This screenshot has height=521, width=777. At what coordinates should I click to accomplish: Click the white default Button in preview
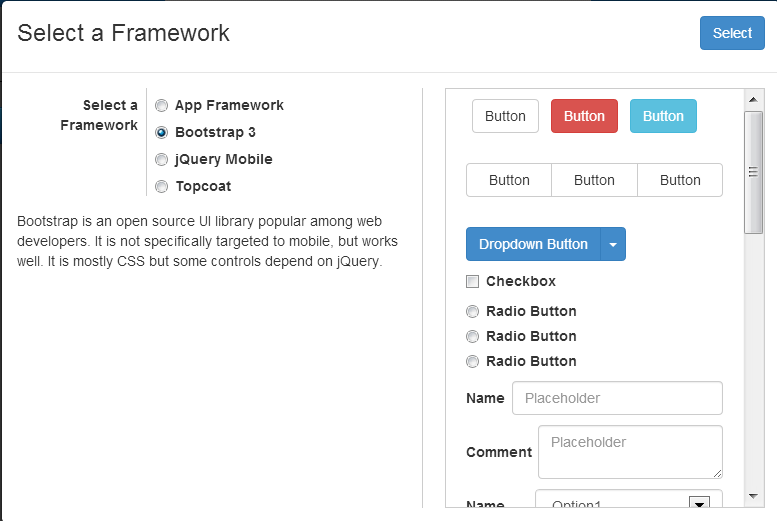tap(505, 116)
